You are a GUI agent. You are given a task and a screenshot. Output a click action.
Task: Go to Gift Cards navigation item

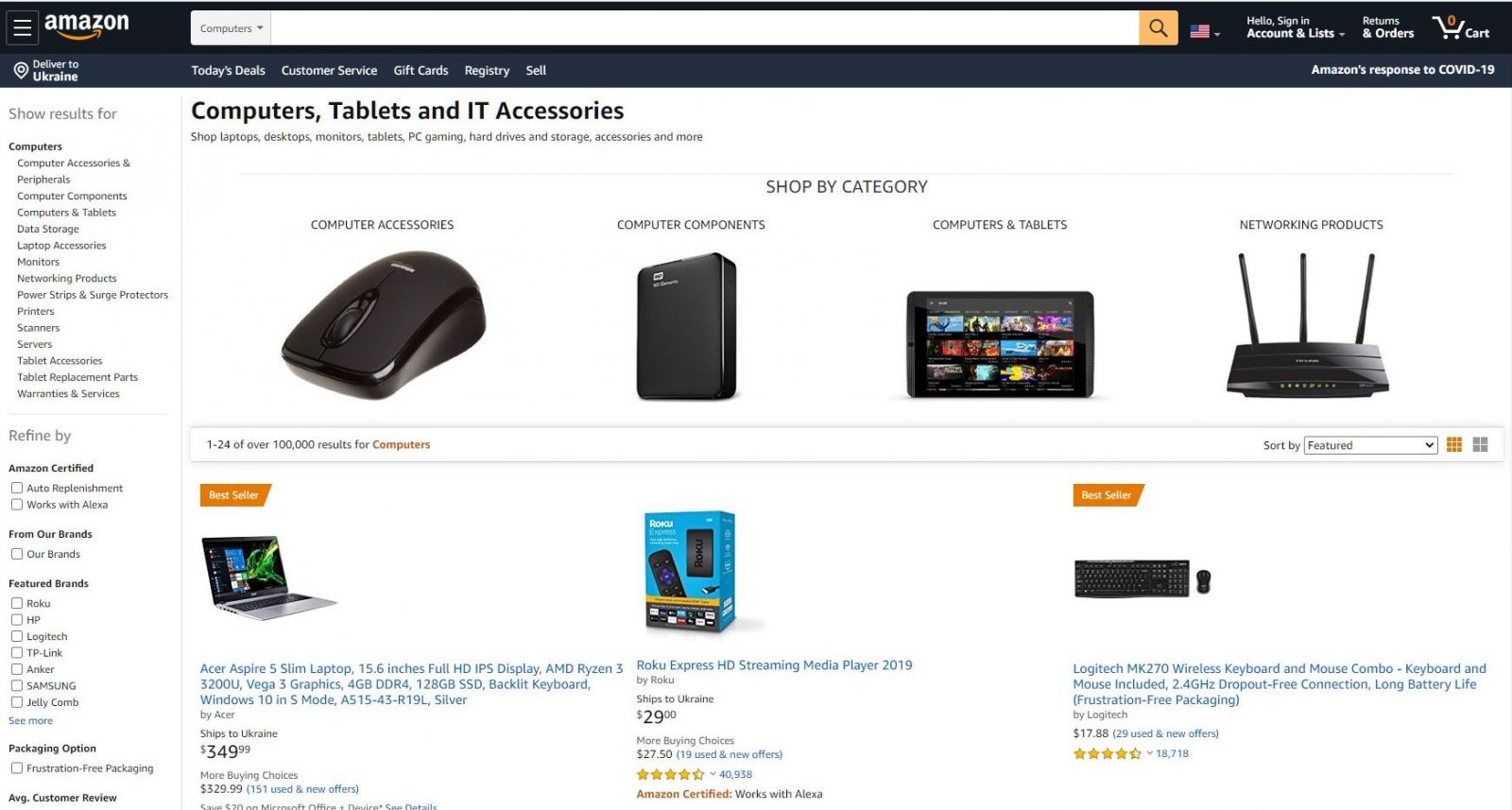click(x=421, y=70)
